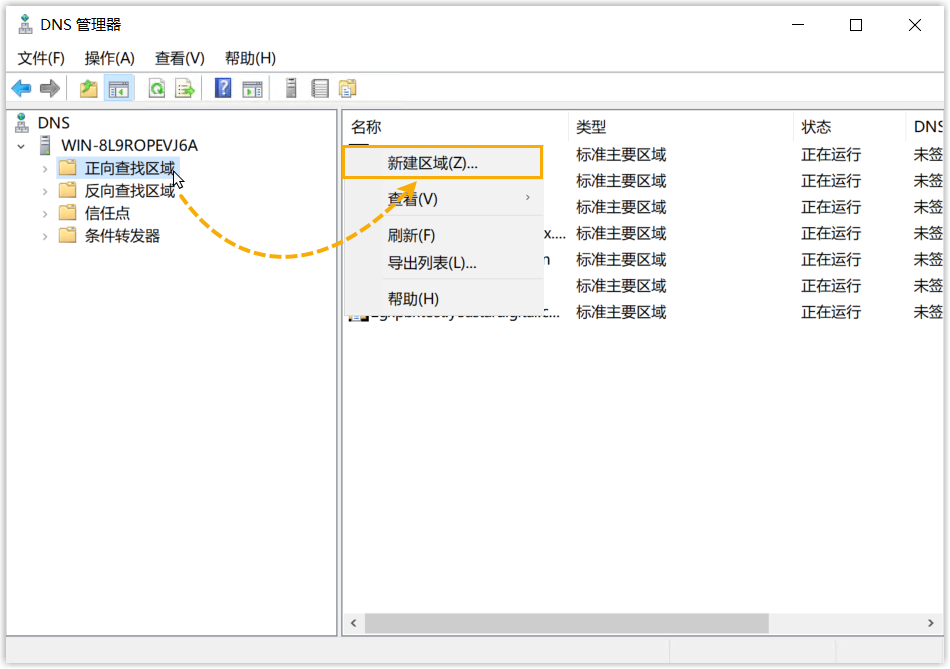Sort by the 类型 column header
Viewport: 950px width, 669px height.
point(591,127)
